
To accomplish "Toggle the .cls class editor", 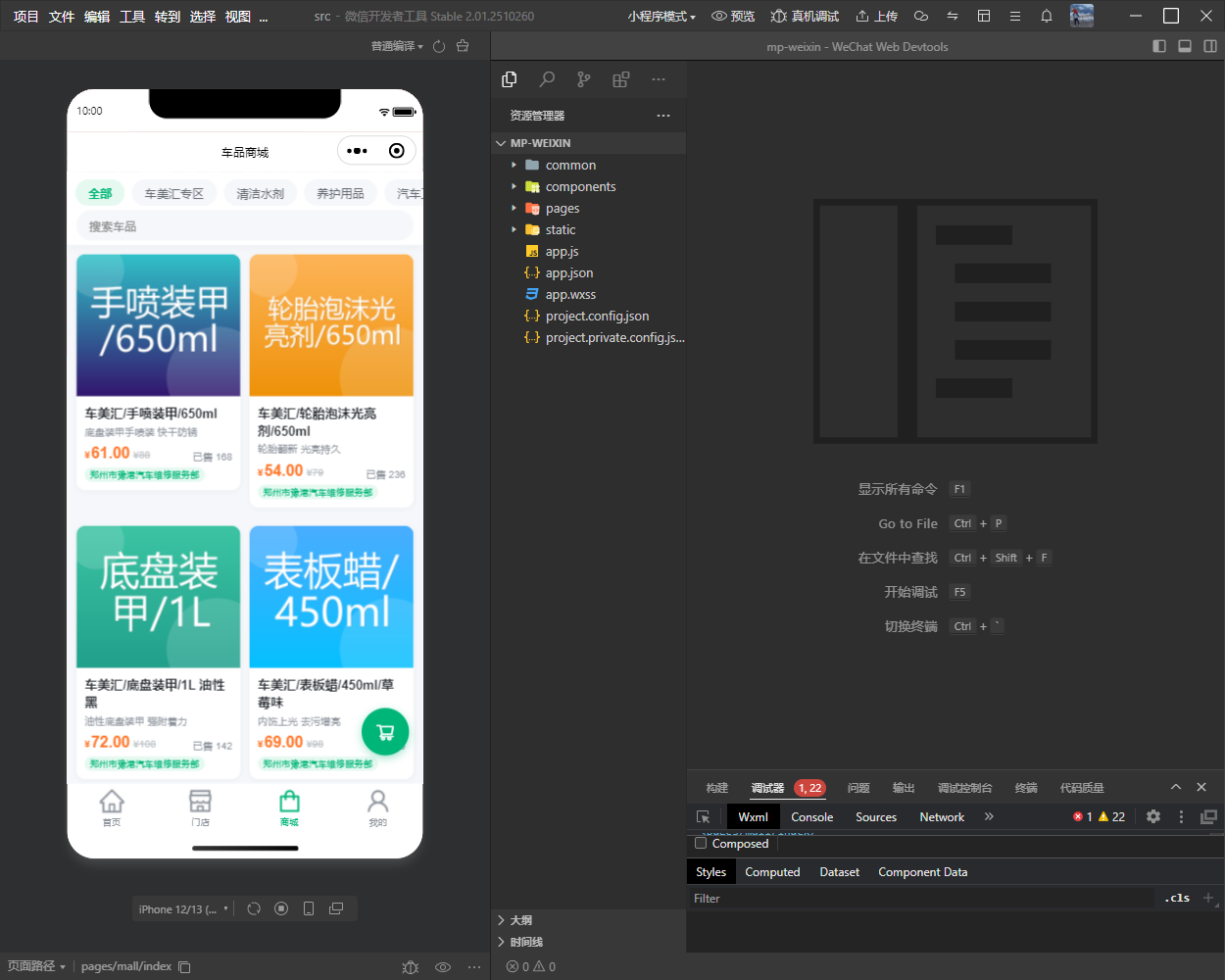I will (1177, 898).
